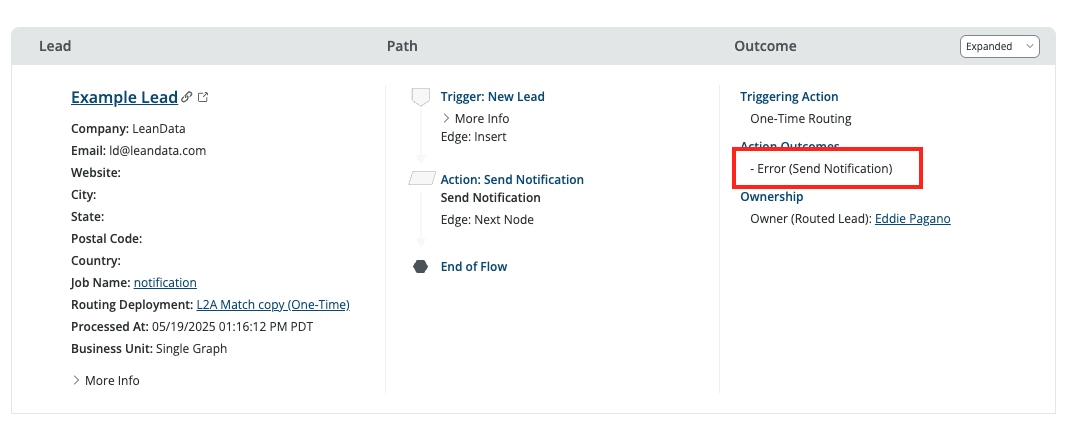Open the Example Lead record link

tap(124, 98)
